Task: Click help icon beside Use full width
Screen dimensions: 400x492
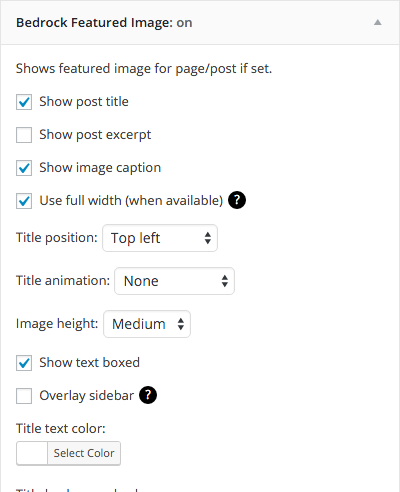Action: pos(237,200)
